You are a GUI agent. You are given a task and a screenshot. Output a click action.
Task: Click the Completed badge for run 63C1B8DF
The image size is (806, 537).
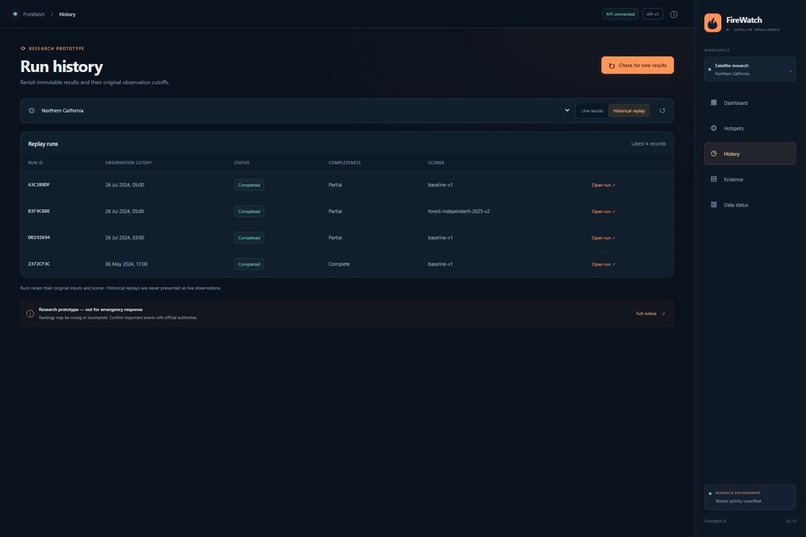pos(249,185)
